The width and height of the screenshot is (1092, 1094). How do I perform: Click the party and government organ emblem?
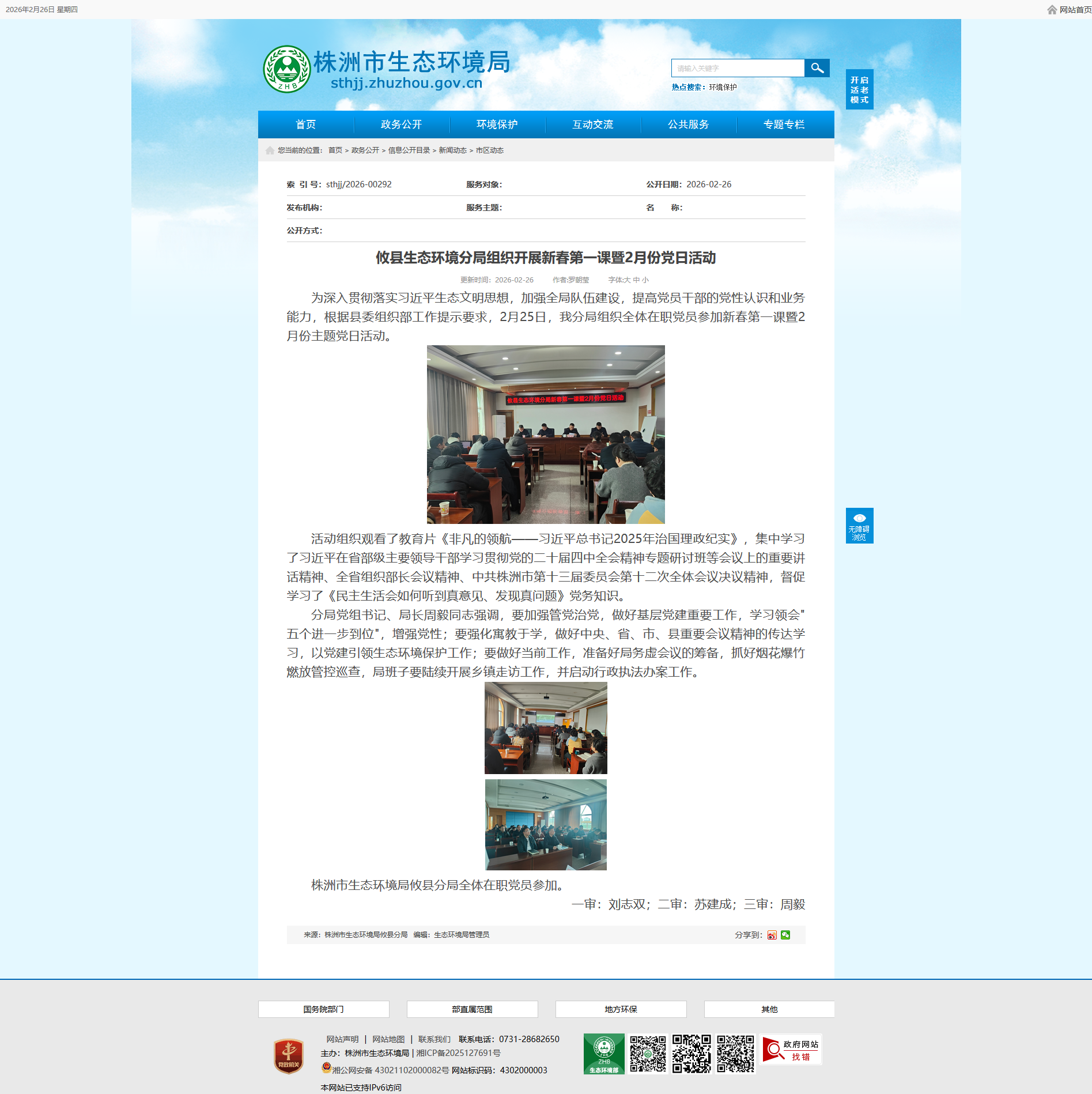(x=288, y=1056)
